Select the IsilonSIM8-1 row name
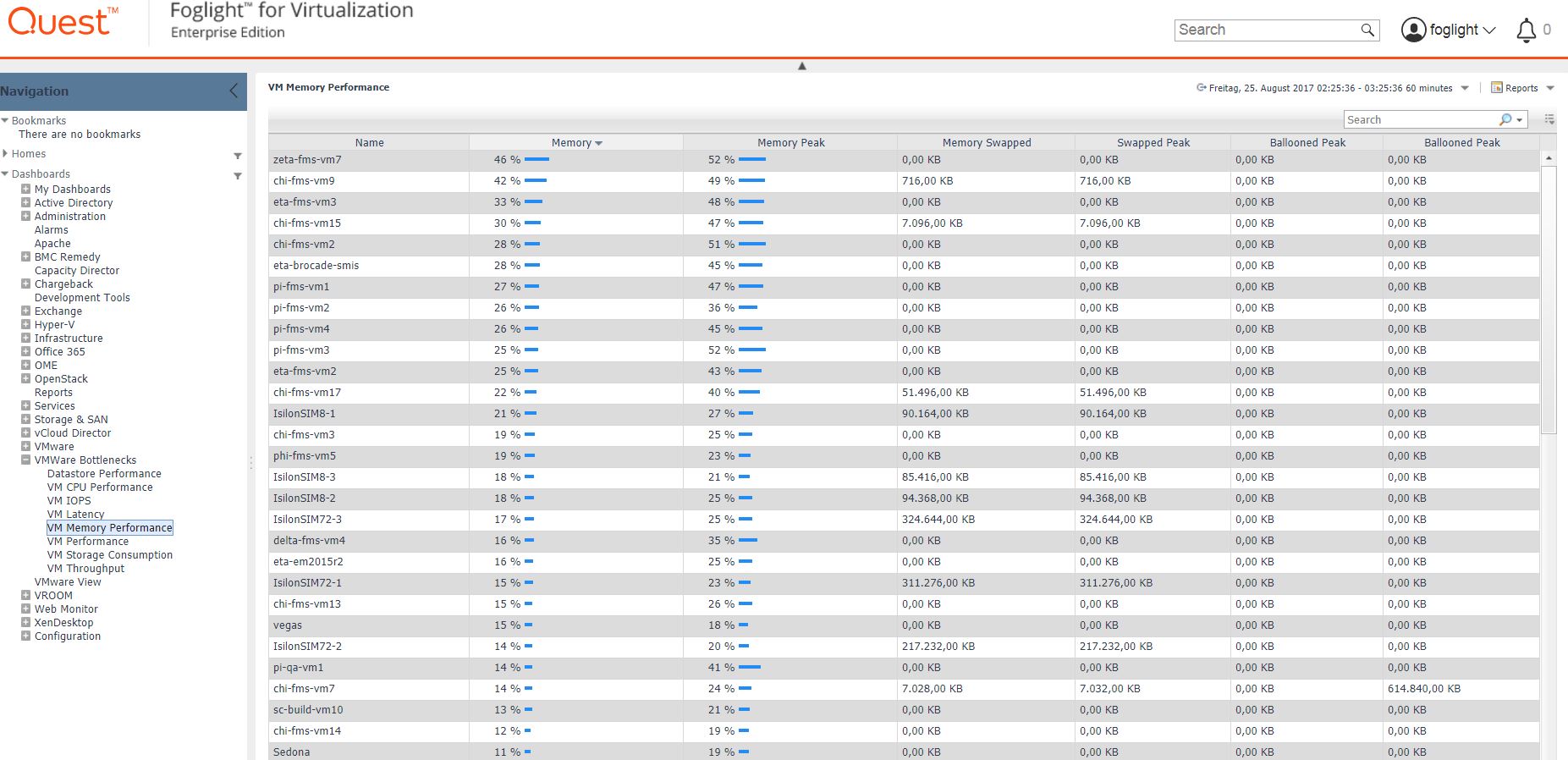The image size is (1568, 760). click(304, 413)
